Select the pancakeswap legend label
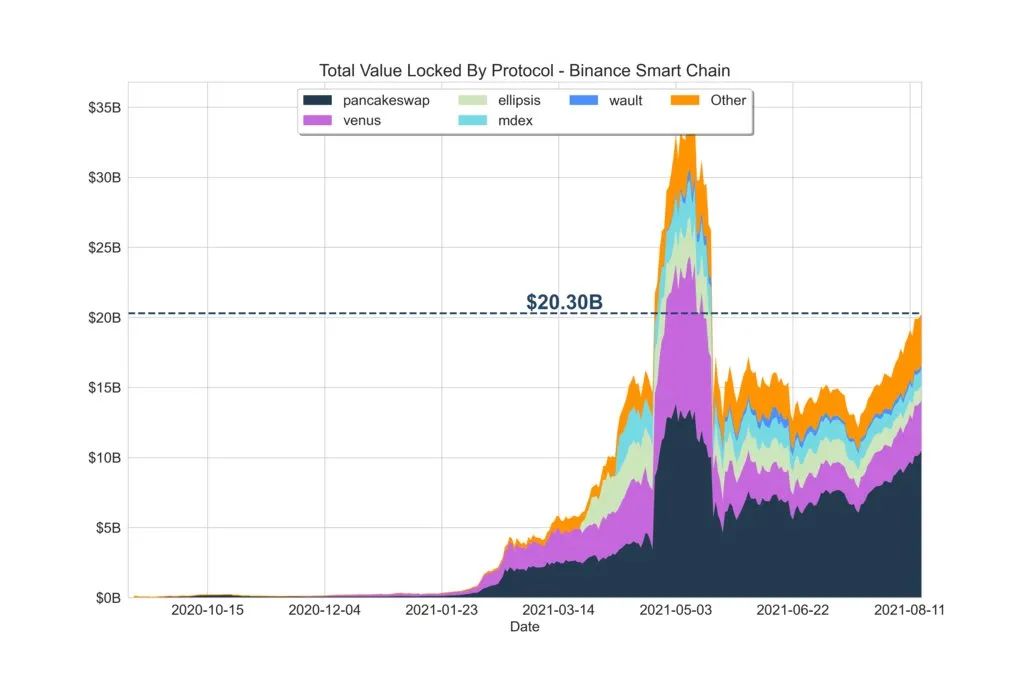Viewport: 1024px width, 683px height. 386,101
